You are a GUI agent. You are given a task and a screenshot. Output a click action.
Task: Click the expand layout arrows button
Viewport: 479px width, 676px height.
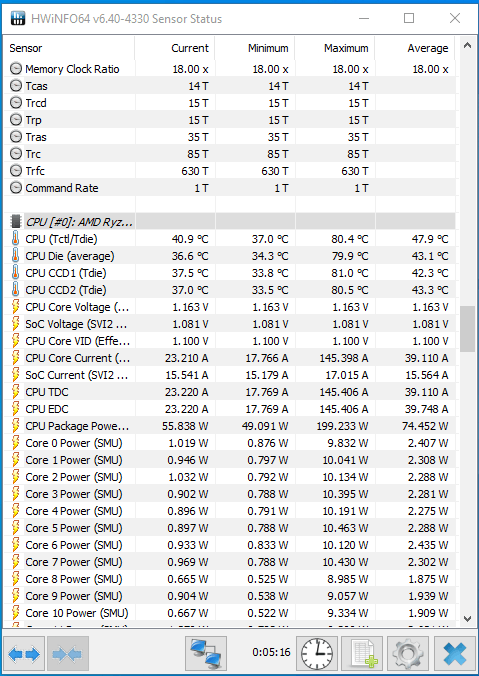(x=24, y=654)
